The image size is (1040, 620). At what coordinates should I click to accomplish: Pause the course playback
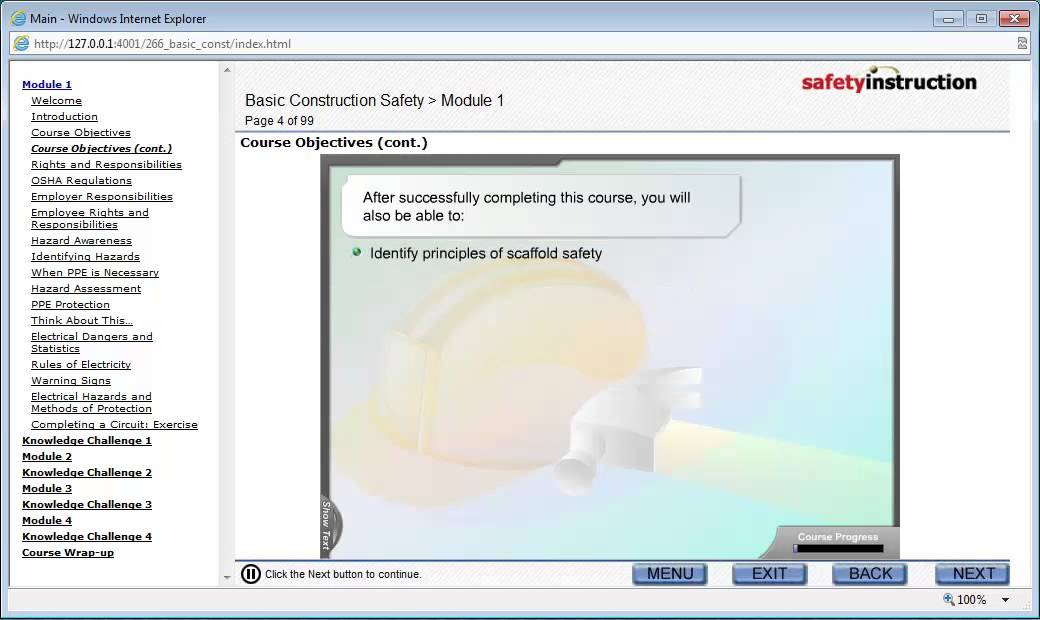tap(251, 574)
